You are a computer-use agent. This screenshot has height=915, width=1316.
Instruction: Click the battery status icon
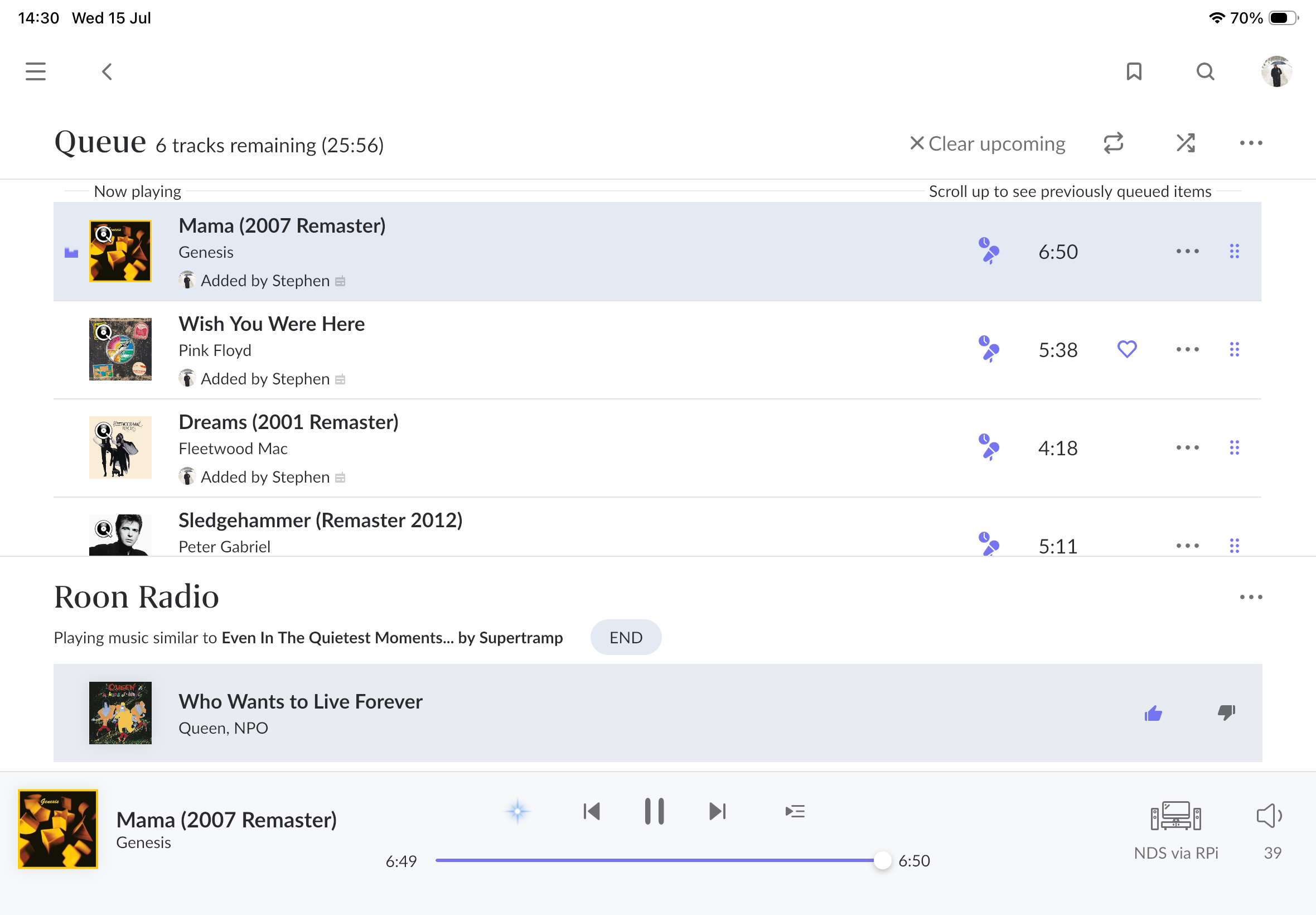[x=1283, y=18]
